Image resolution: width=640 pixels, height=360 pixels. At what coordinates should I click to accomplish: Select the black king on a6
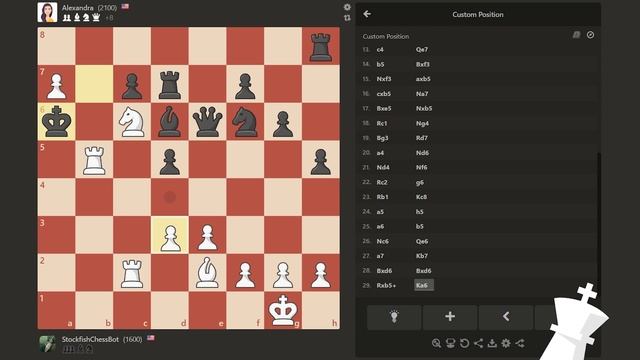(x=56, y=121)
